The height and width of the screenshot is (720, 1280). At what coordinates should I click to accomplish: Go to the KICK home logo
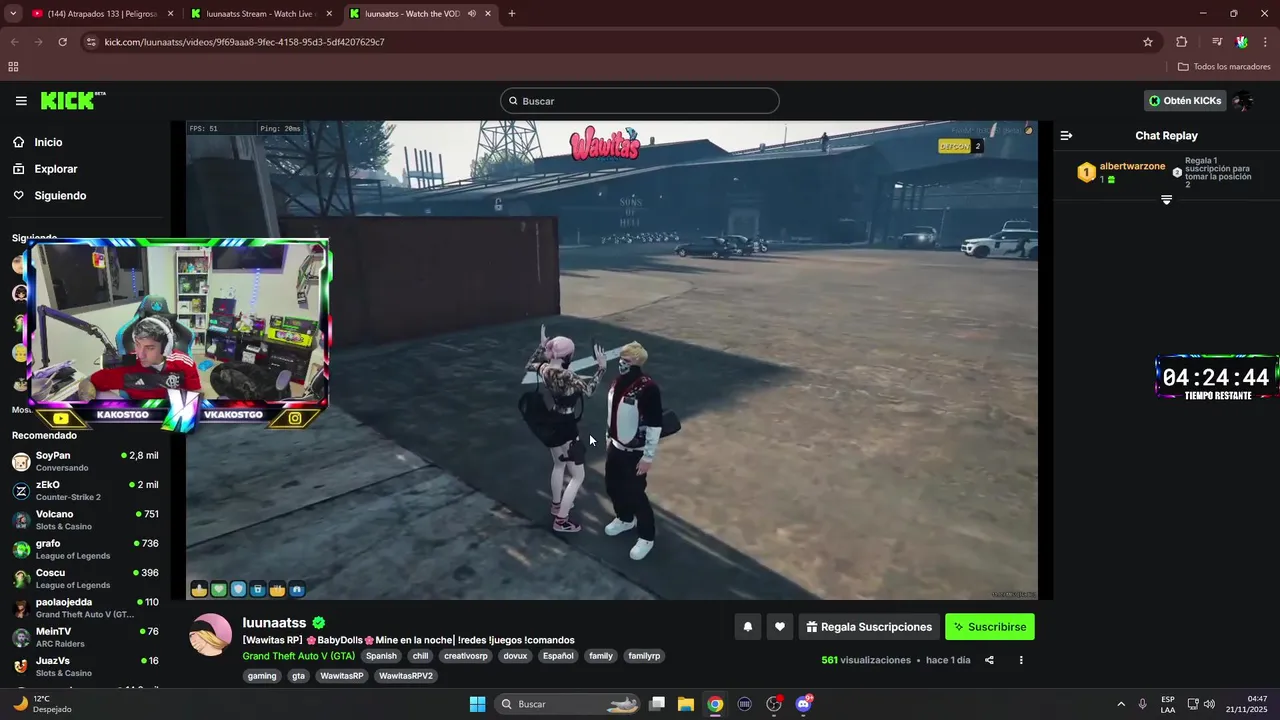[x=73, y=100]
